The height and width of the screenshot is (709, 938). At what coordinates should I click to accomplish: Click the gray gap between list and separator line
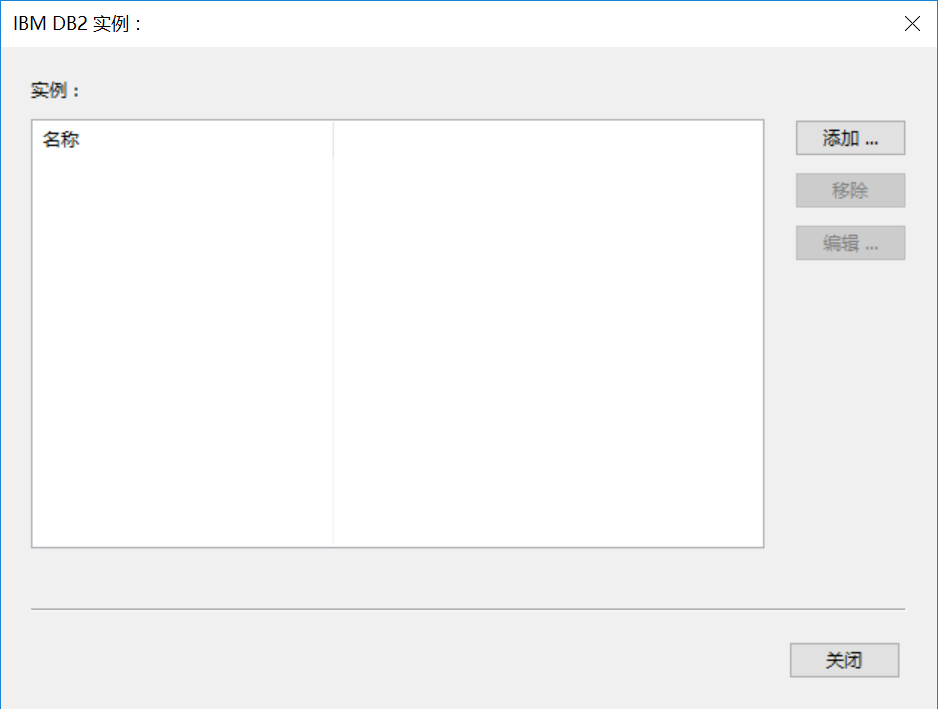pos(398,577)
